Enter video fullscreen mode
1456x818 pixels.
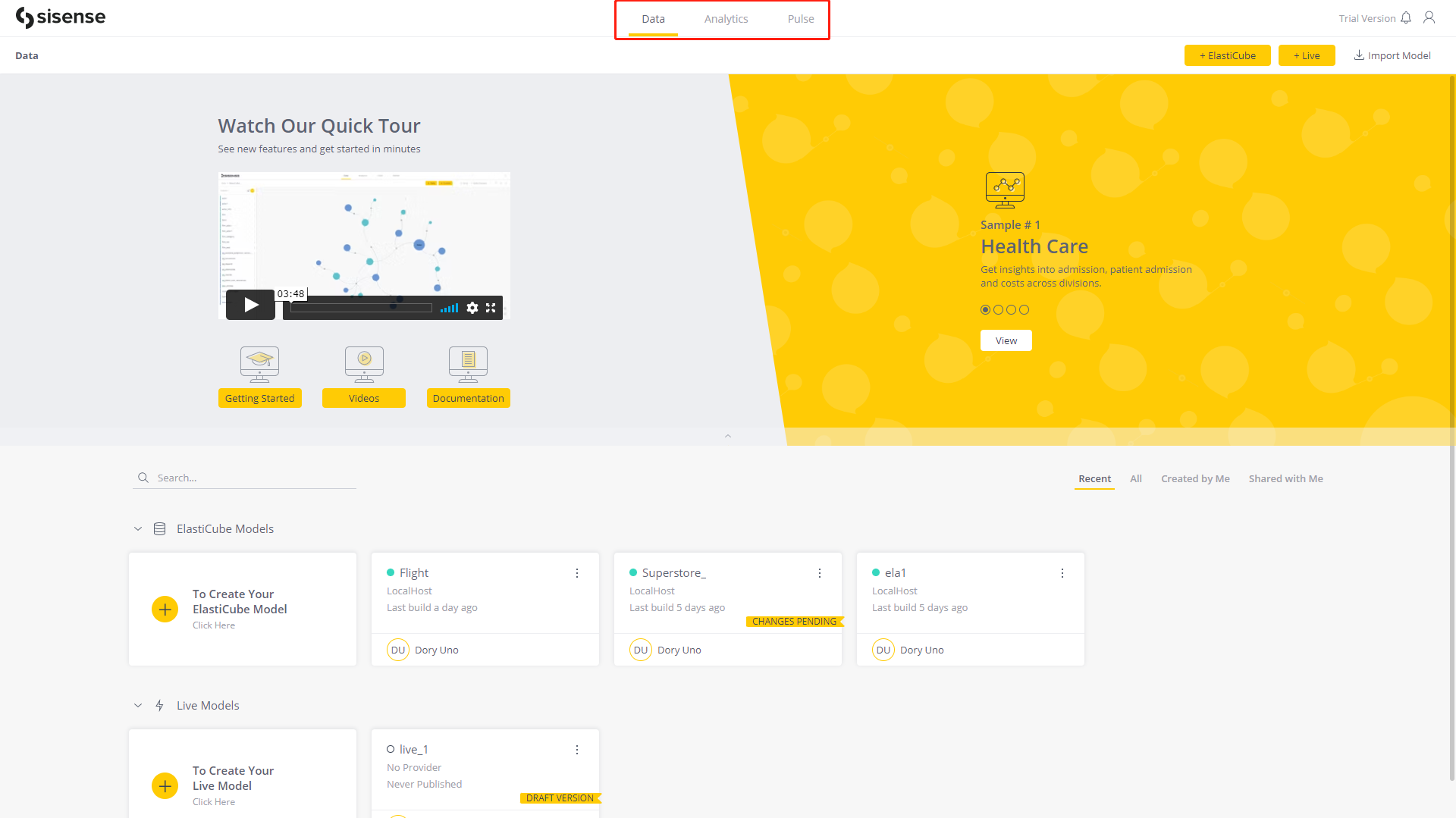click(x=491, y=308)
